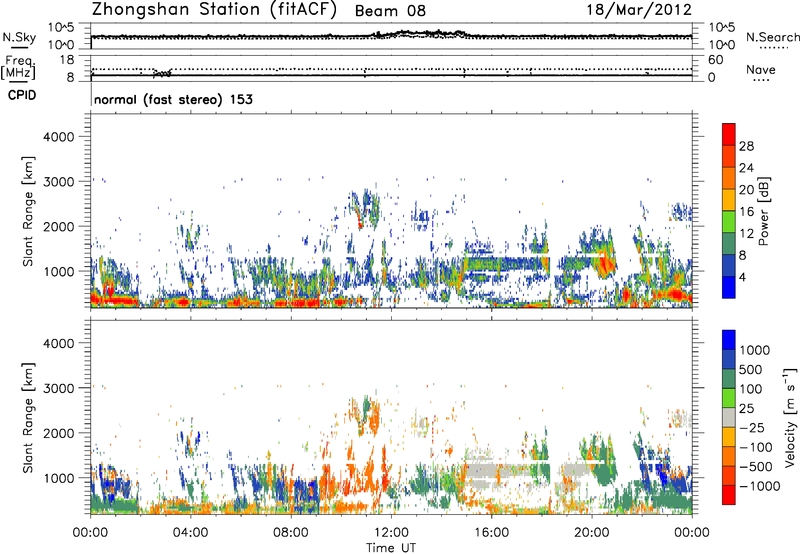Click the '-25' label on Velocity color bar
The image size is (800, 554).
(x=753, y=428)
